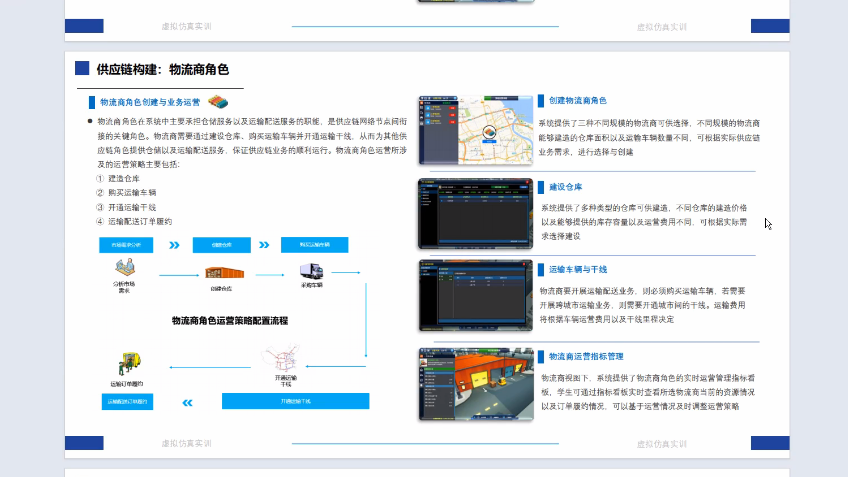The height and width of the screenshot is (477, 848).
Task: Click the 物流商角色创建与业务运营 section heading
Action: click(x=150, y=102)
